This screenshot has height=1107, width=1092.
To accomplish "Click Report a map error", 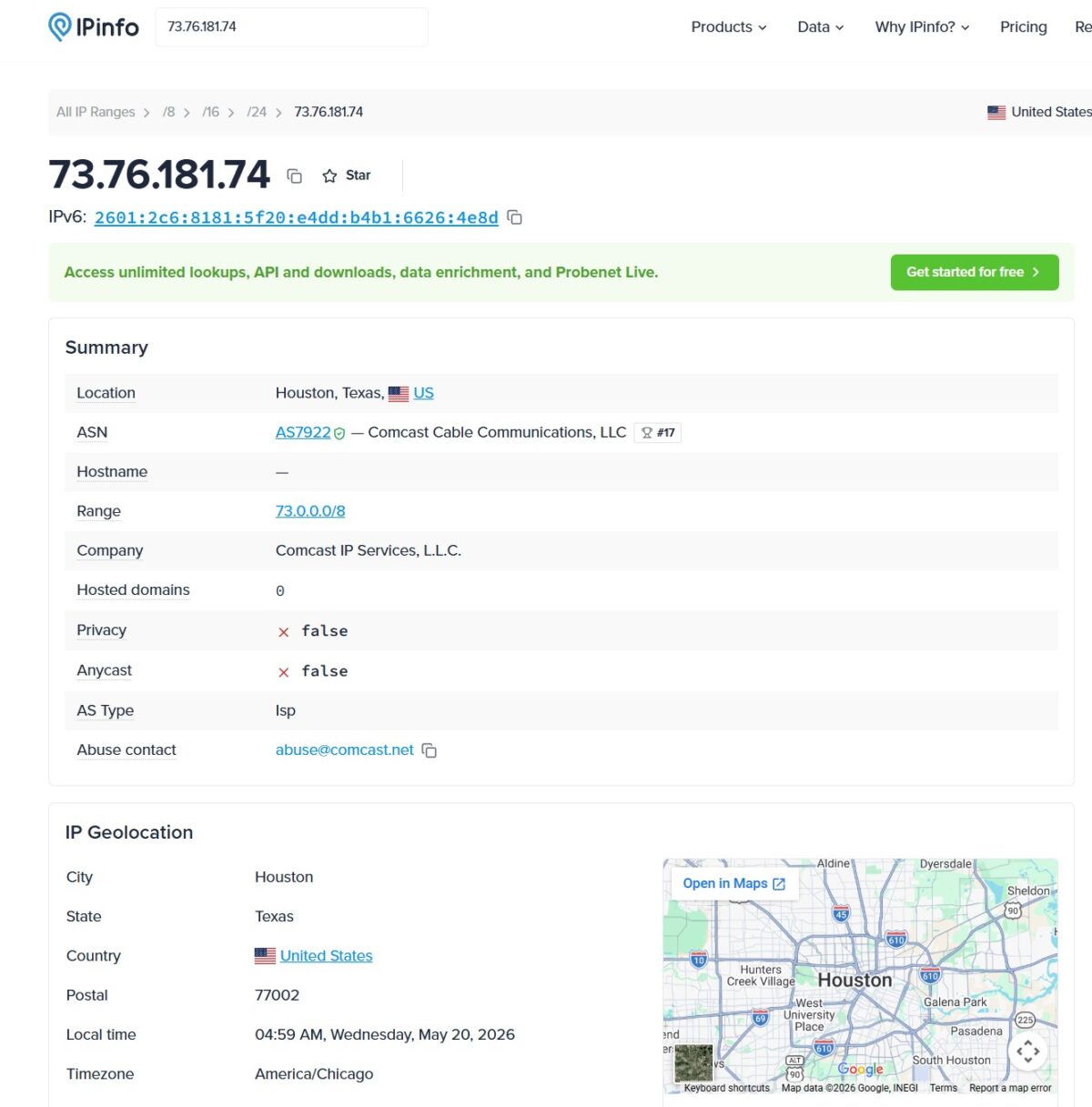I will pyautogui.click(x=1010, y=1088).
